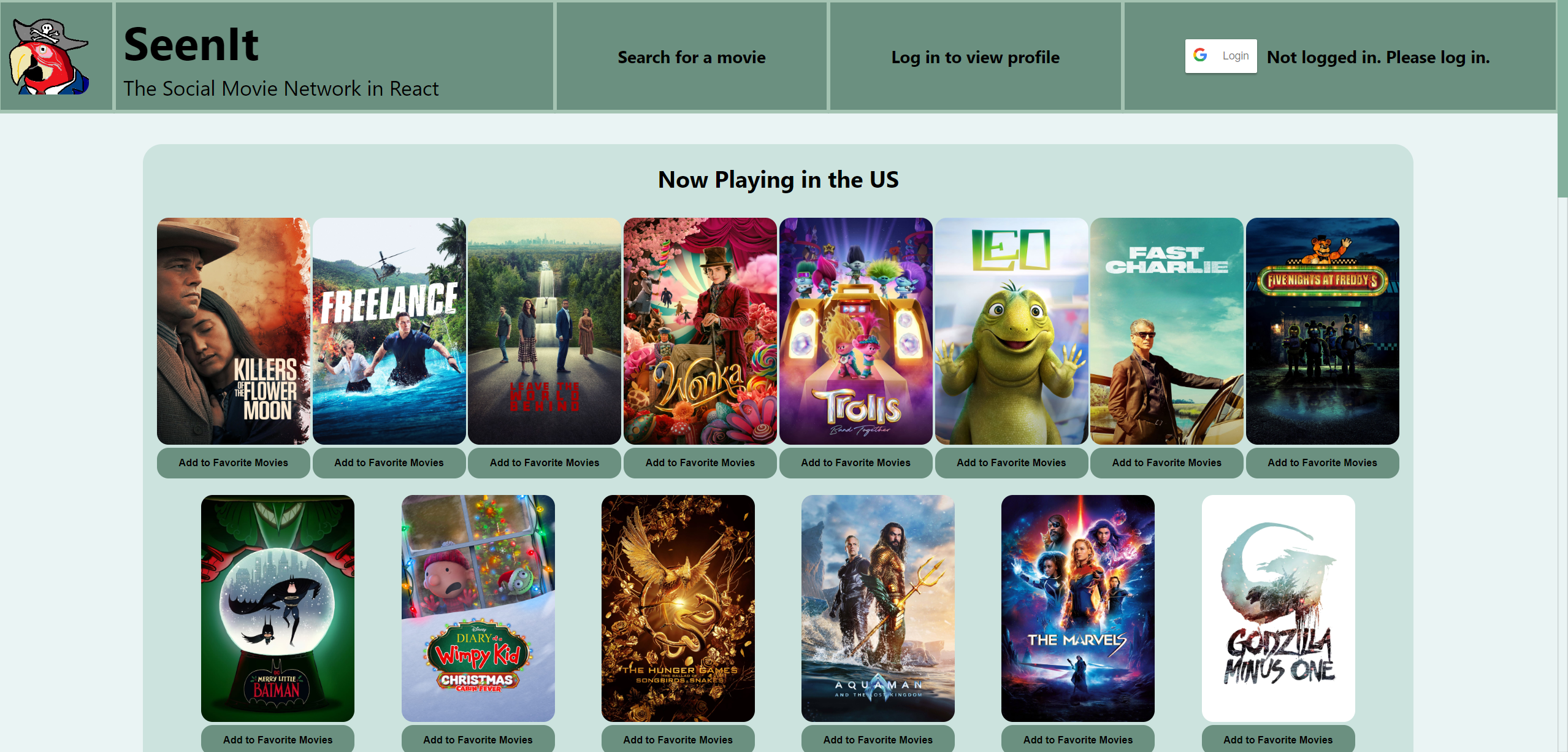Add Fast Charlie to Favorite Movies

[x=1167, y=462]
